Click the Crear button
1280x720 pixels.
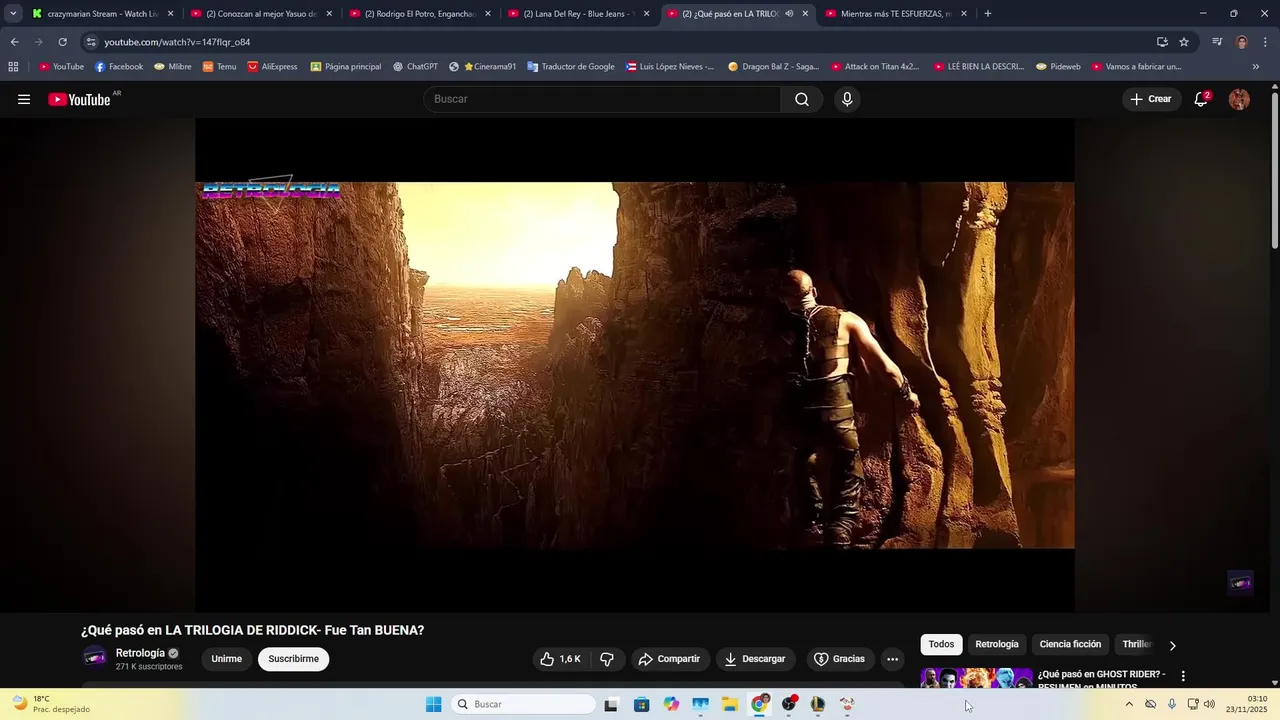[1151, 99]
